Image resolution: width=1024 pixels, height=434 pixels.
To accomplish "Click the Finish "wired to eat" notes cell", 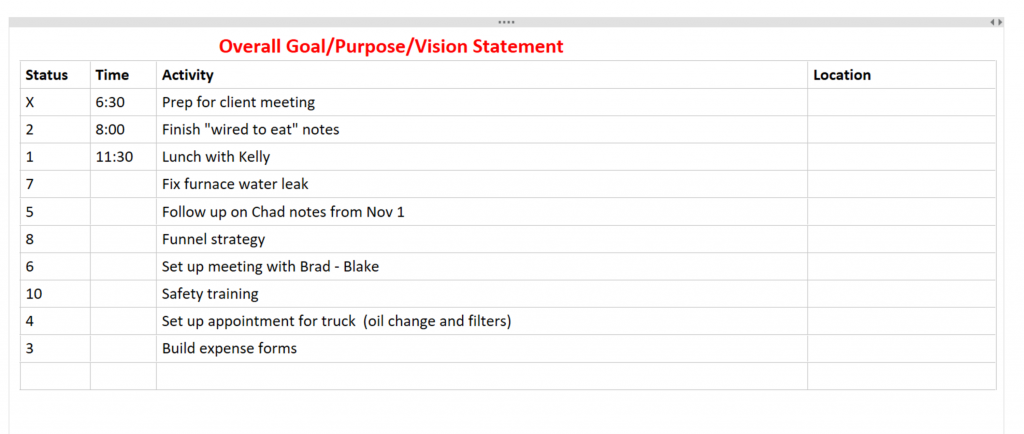I will click(x=482, y=130).
